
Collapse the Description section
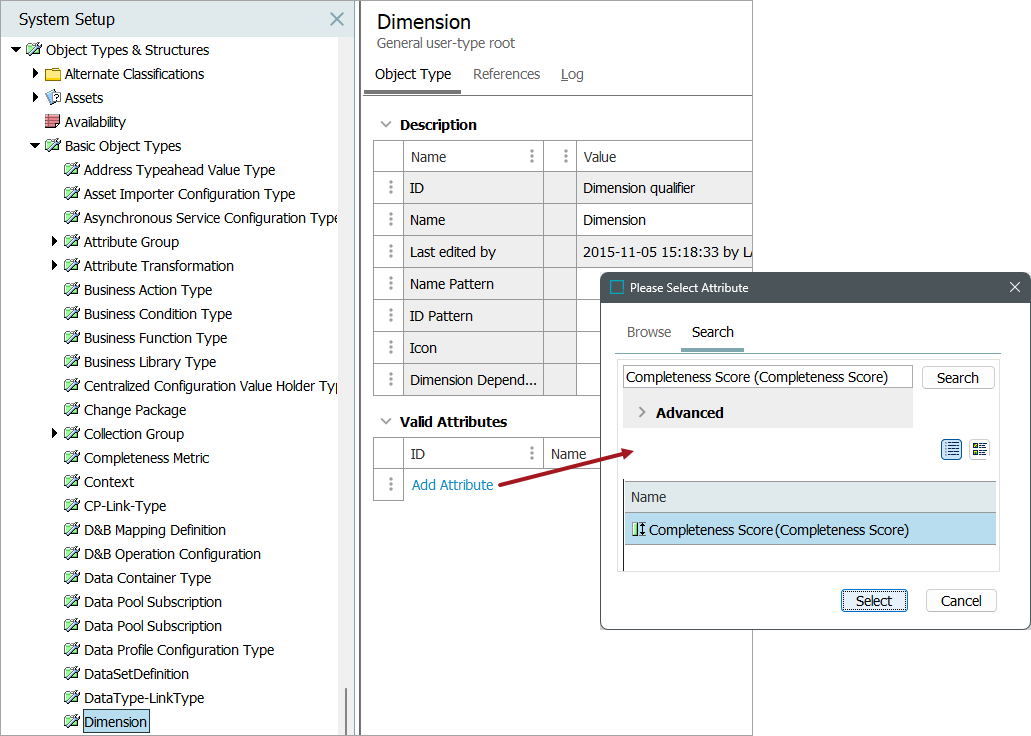[x=385, y=125]
